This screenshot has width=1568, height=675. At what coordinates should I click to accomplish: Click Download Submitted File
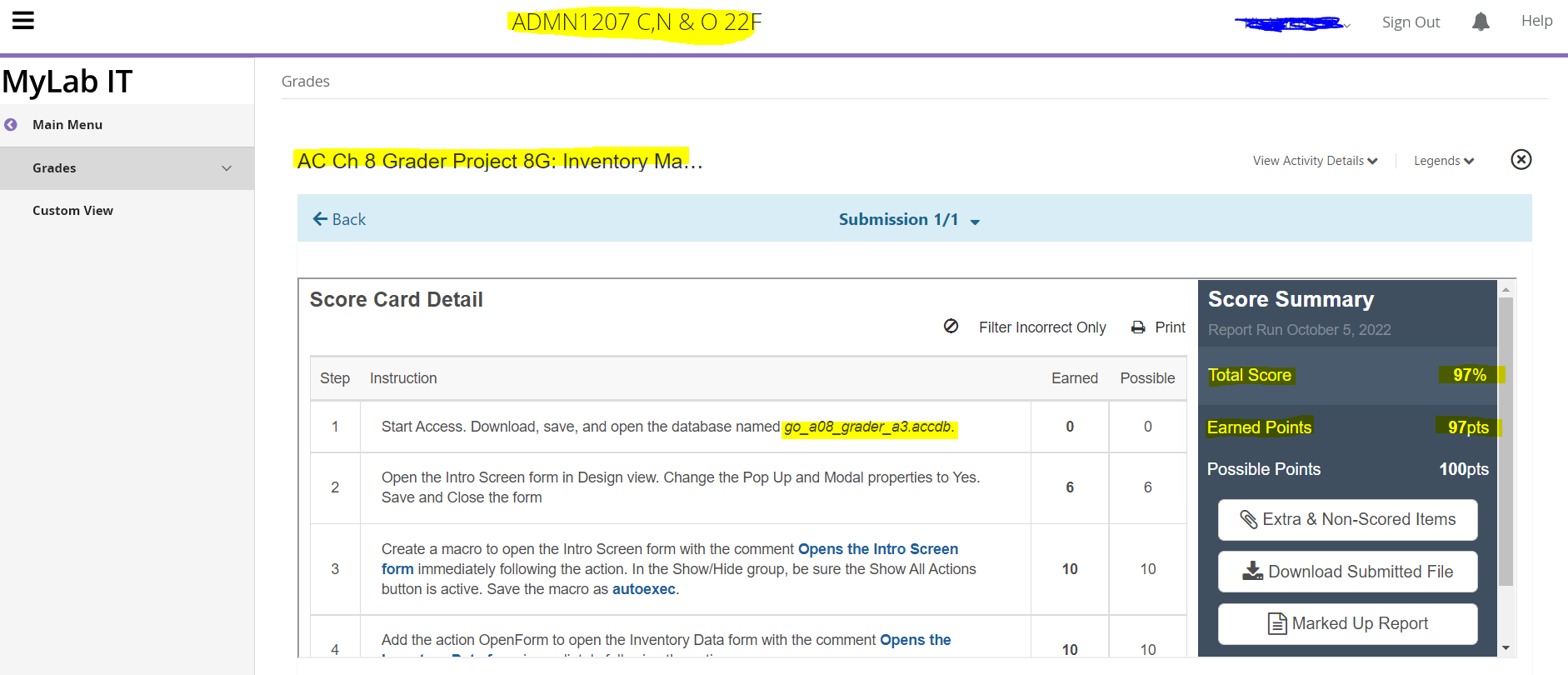coord(1347,571)
